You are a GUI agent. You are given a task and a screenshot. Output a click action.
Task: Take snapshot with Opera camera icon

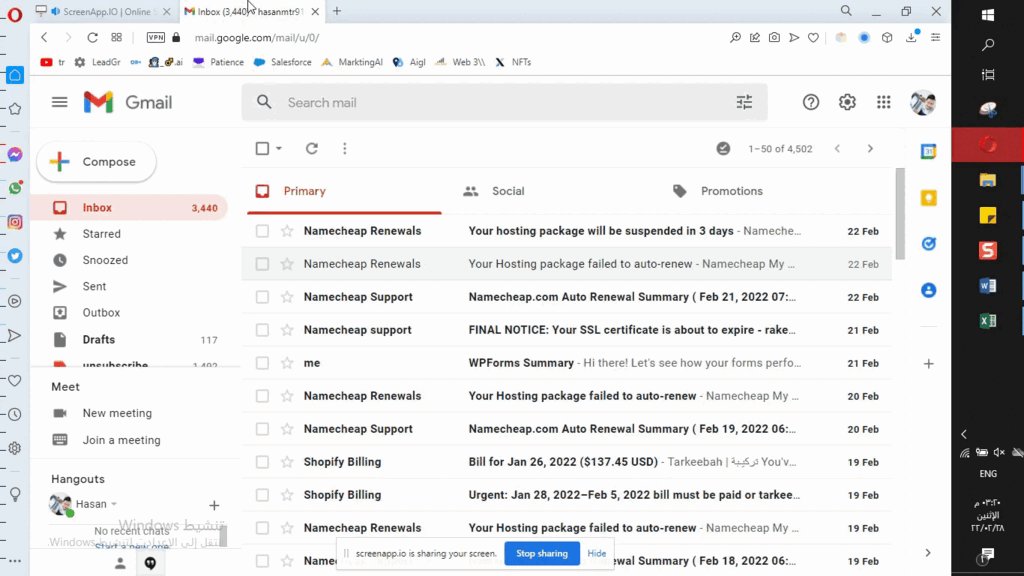tap(774, 38)
